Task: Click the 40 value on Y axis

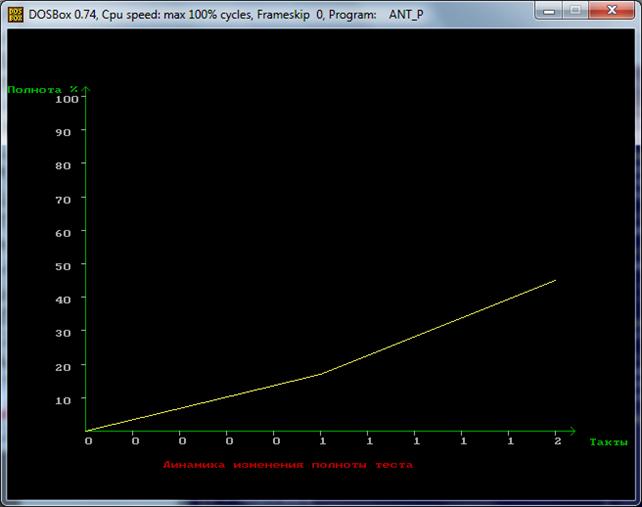Action: 63,300
